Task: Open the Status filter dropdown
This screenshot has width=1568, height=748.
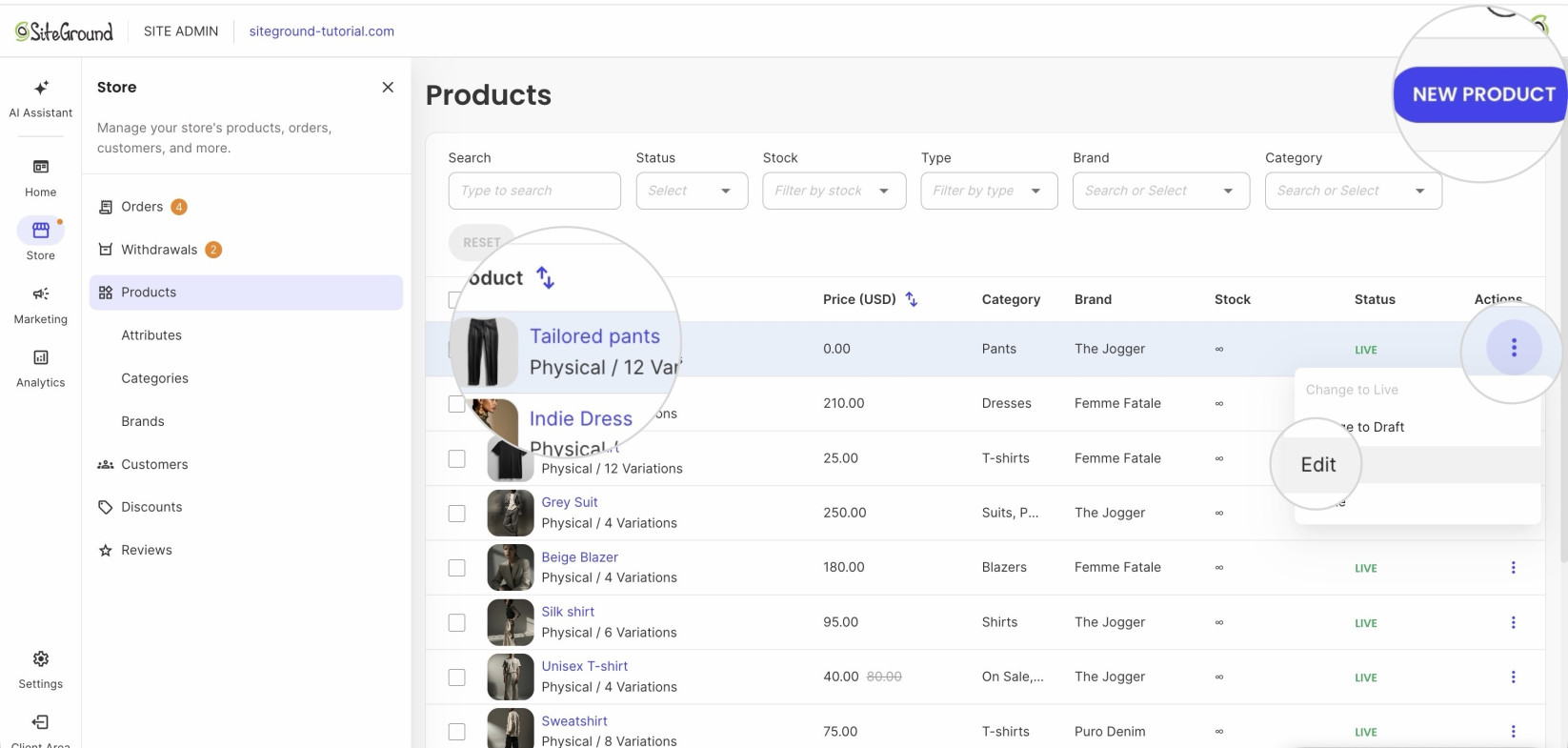Action: (x=692, y=191)
